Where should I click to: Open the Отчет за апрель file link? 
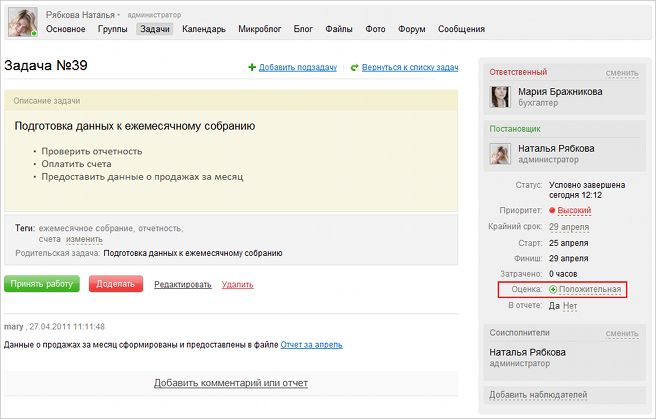311,345
